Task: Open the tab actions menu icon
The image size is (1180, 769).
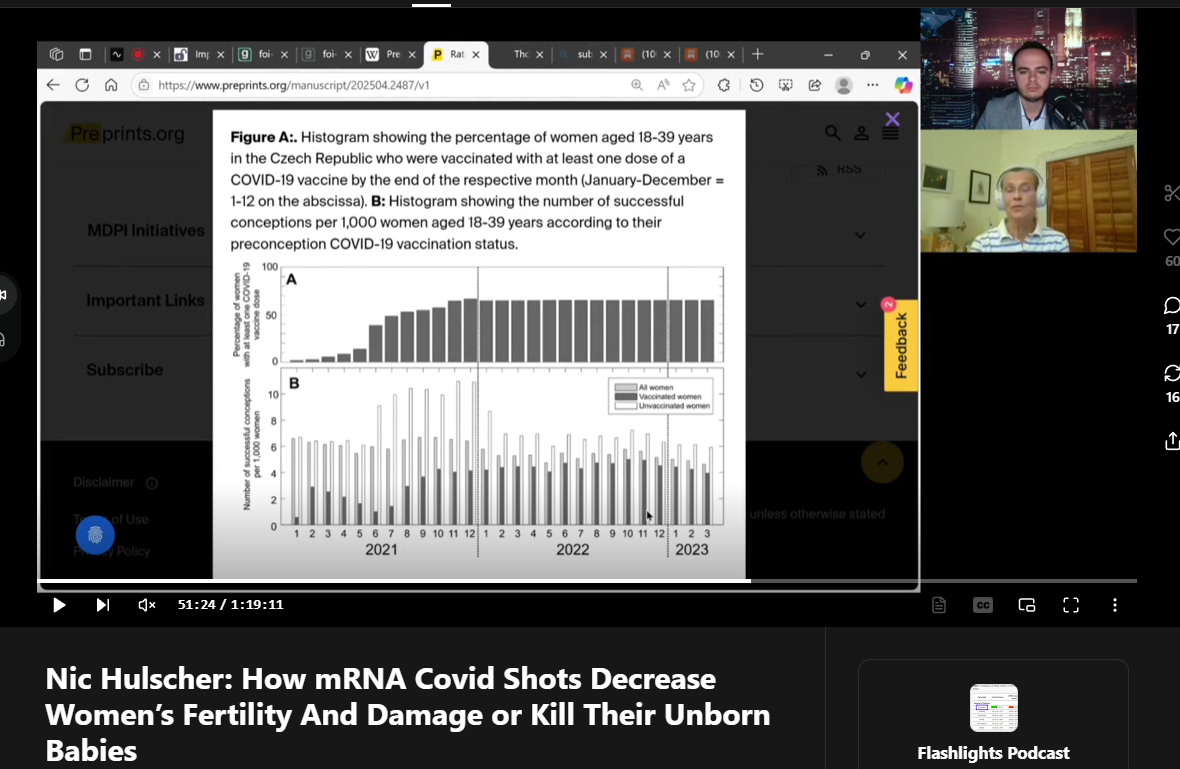Action: click(85, 54)
